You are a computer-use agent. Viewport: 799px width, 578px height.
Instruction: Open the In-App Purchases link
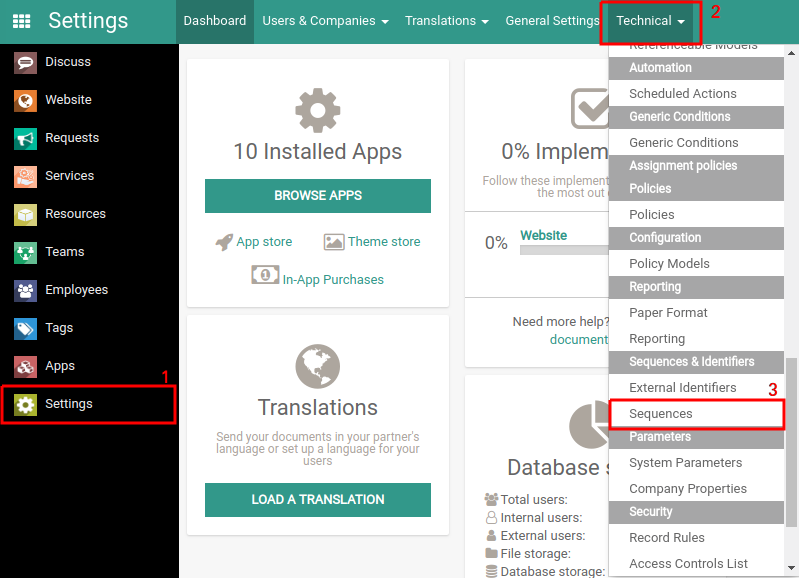pos(333,280)
